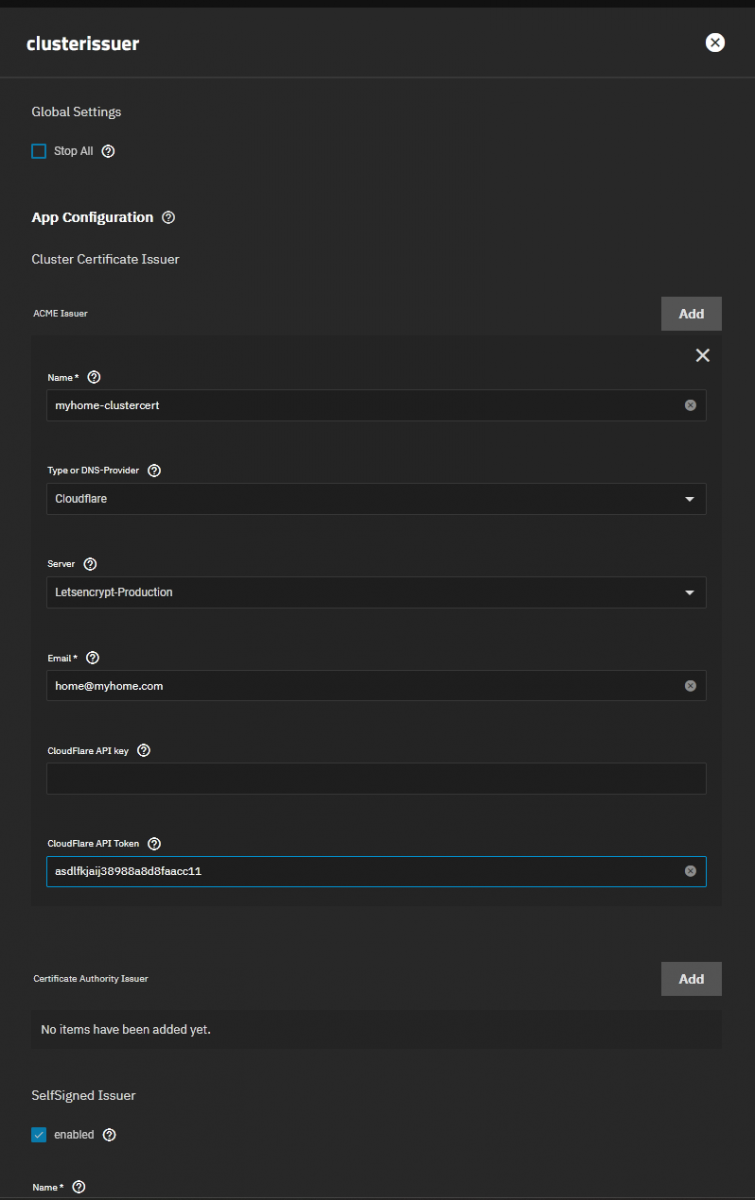Screen dimensions: 755x1200
Task: Uncheck SelfSigned Issuer enabled checkbox
Action: coord(39,1135)
